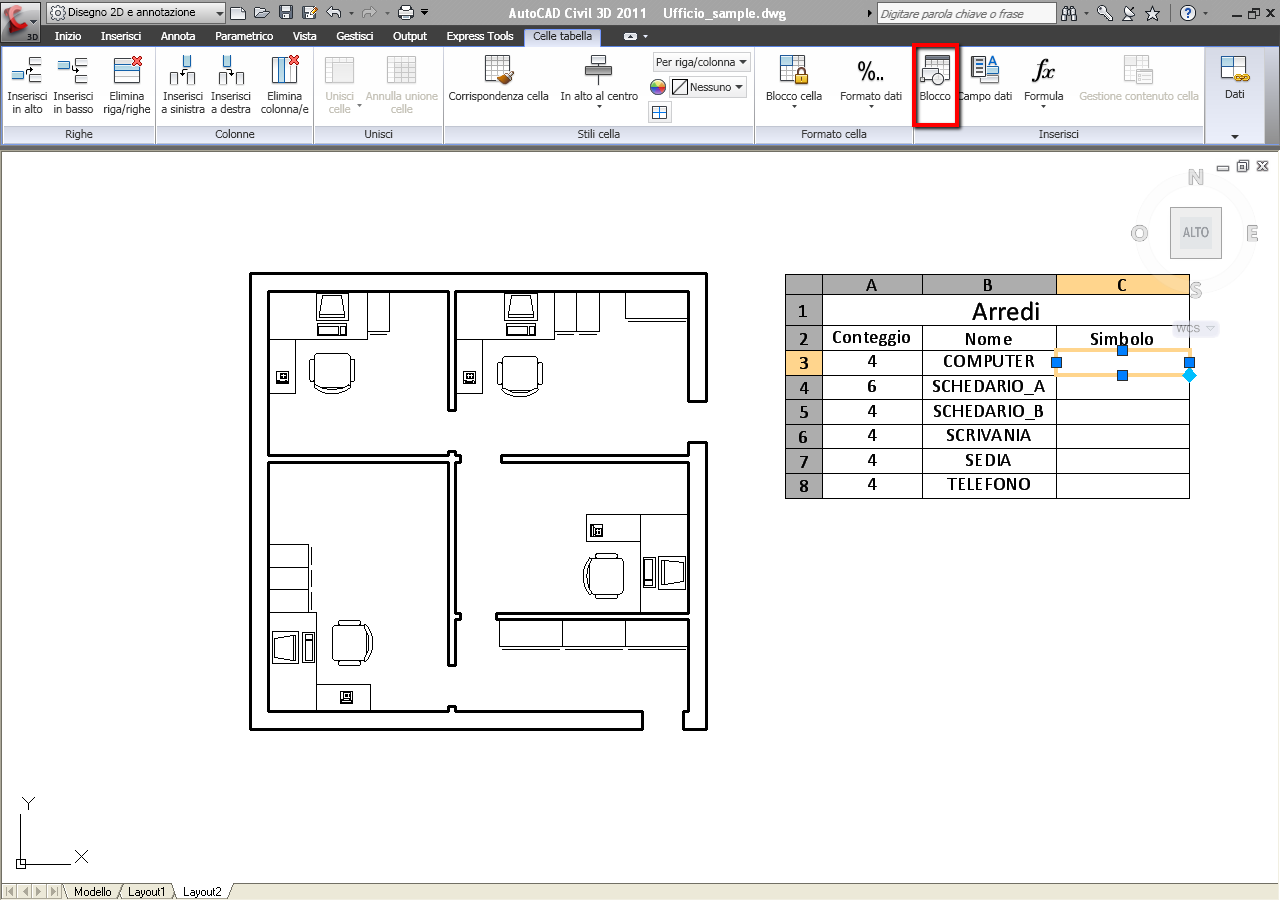This screenshot has height=900, width=1280.
Task: Click the Layout2 tab
Action: coord(202,892)
